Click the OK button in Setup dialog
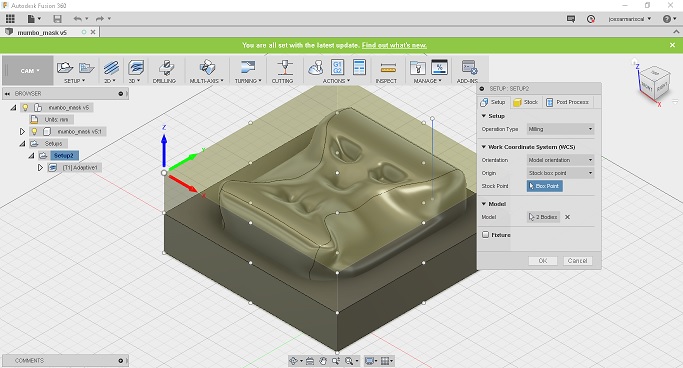The image size is (683, 368). [x=543, y=260]
